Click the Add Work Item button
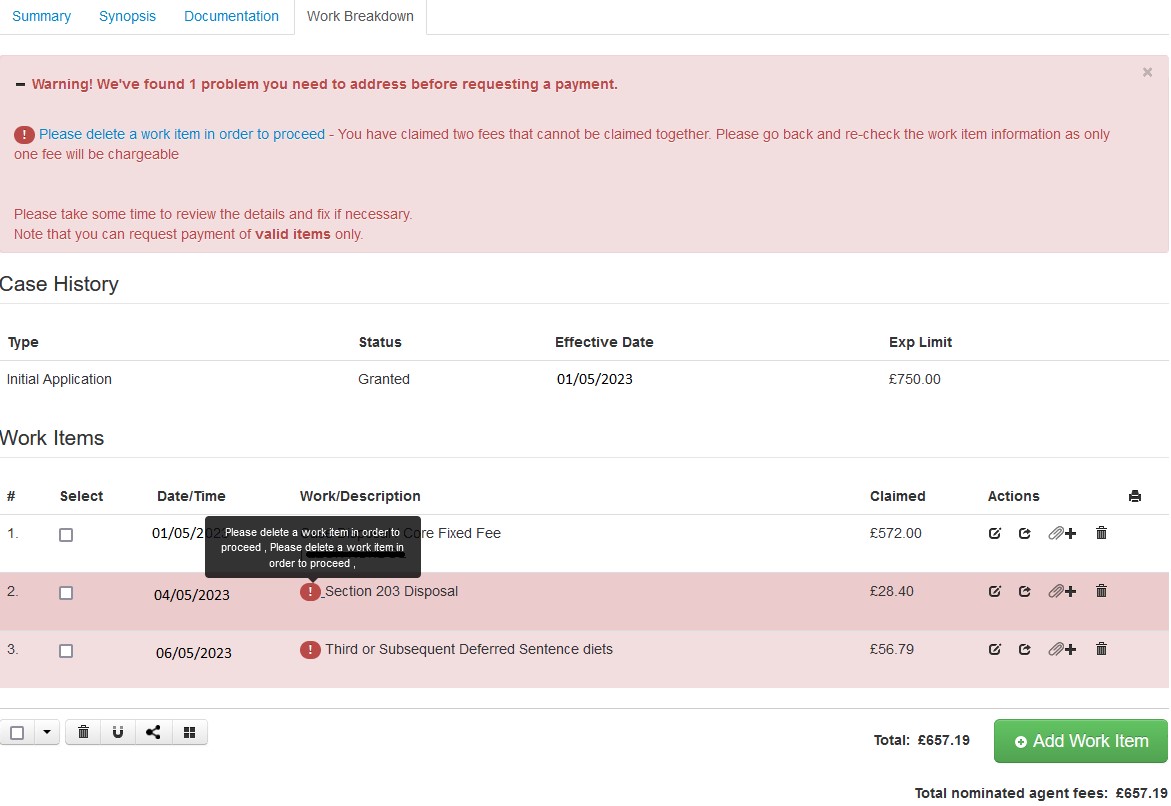1171x806 pixels. click(x=1080, y=741)
